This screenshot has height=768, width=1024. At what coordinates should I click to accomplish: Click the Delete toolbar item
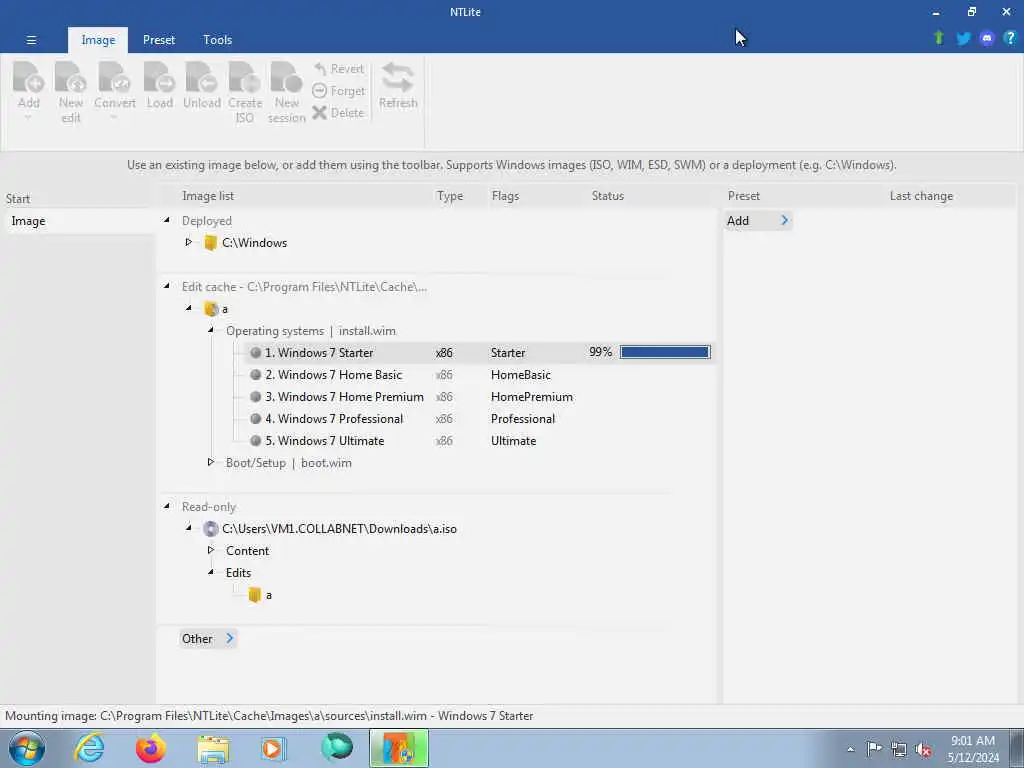click(338, 112)
